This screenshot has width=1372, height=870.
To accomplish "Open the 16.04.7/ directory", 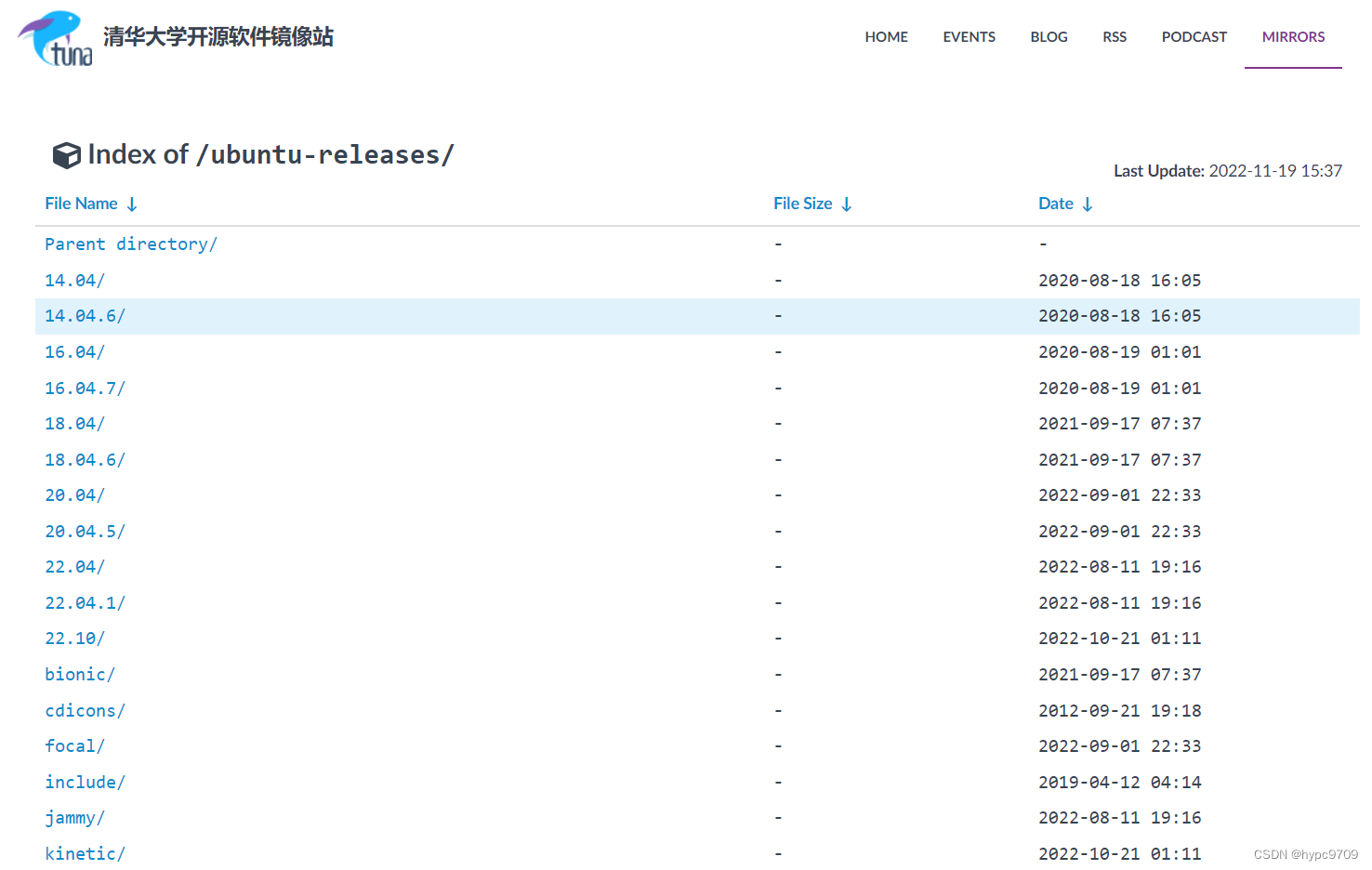I will click(85, 388).
